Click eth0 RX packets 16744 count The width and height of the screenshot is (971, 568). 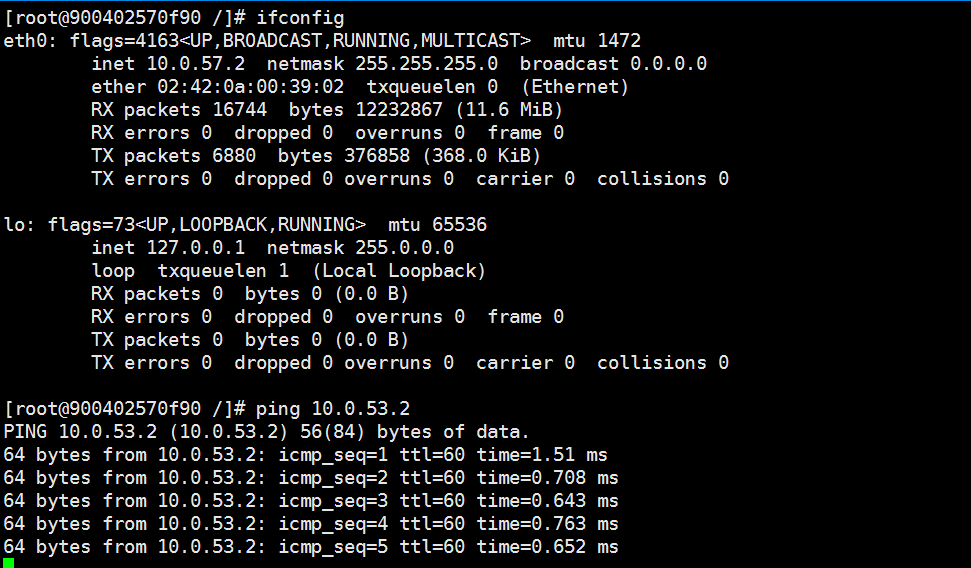tap(240, 110)
